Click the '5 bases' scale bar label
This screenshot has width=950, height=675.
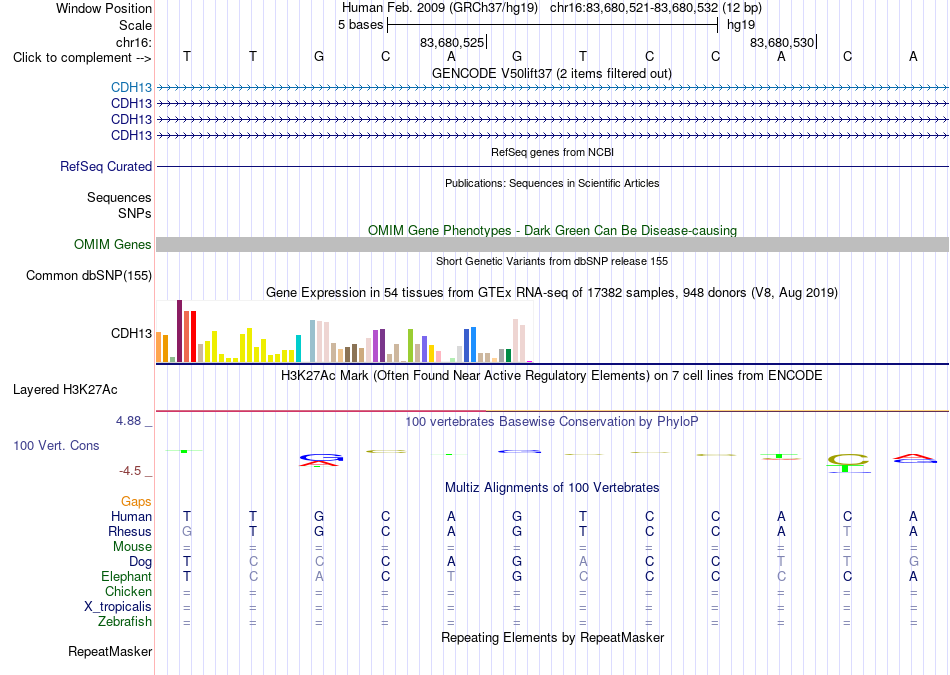[360, 25]
